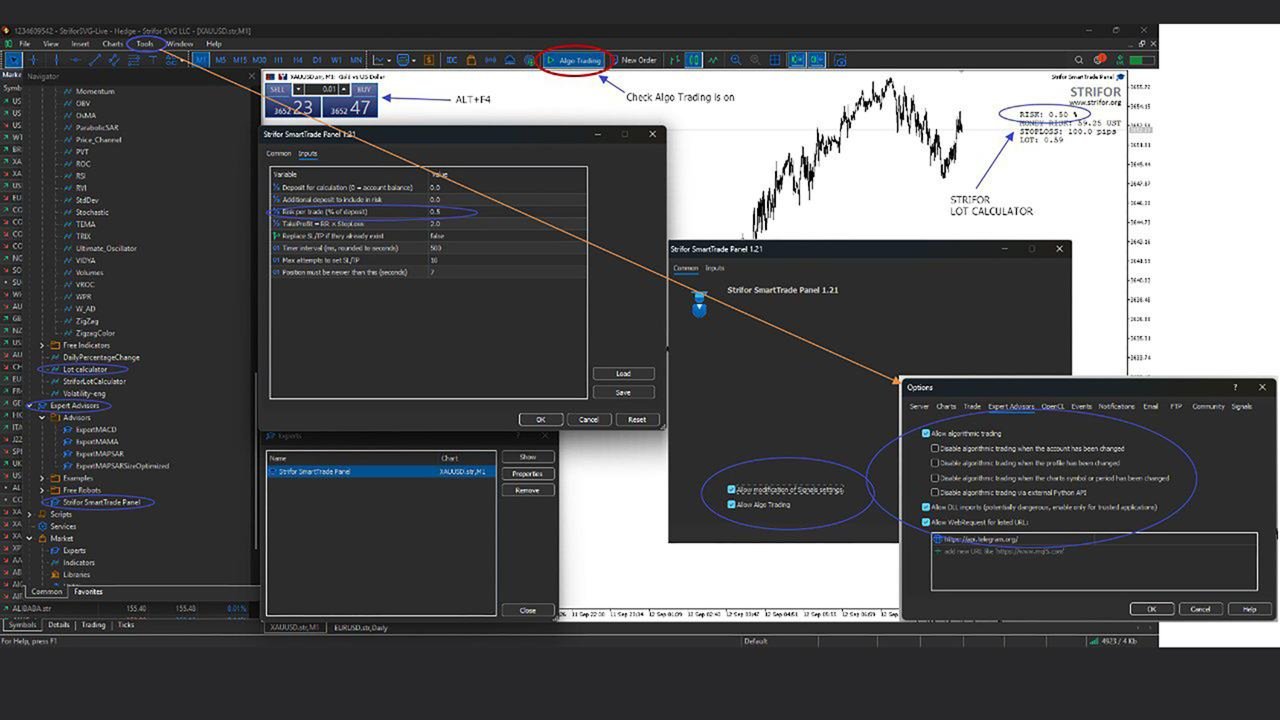Screen dimensions: 1280x720
Task: Expand the Scripts tree node
Action: tap(29, 514)
